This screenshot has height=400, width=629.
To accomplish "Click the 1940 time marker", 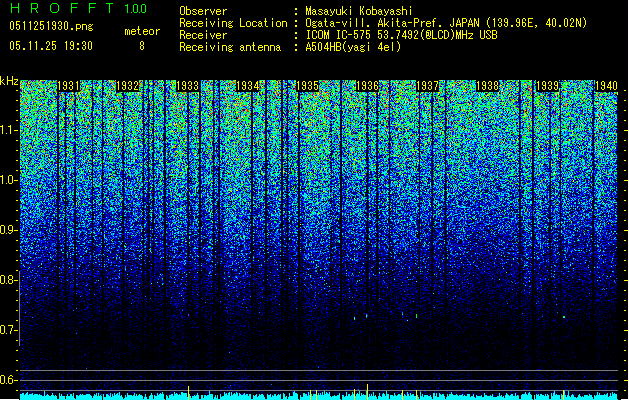I will (x=606, y=86).
